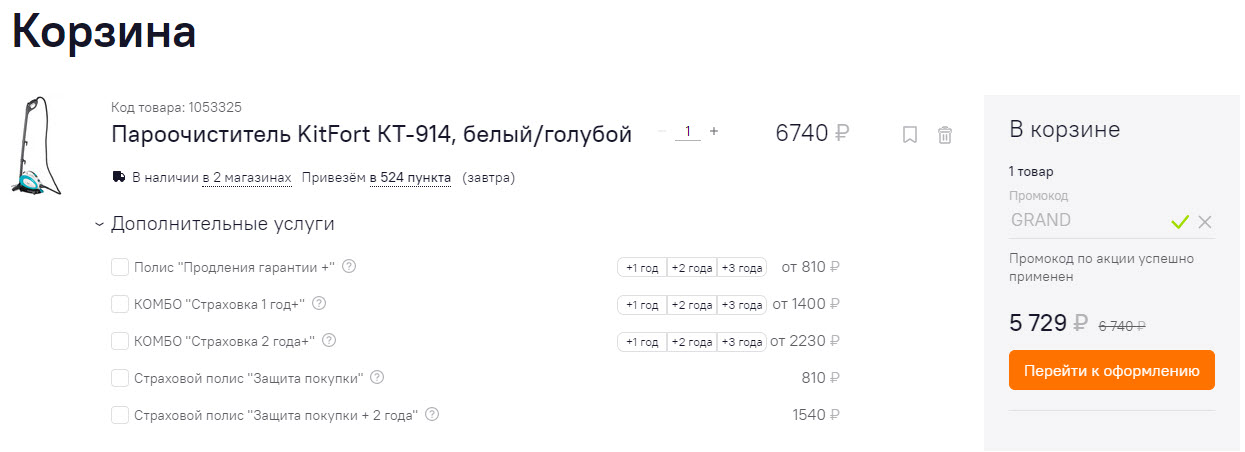Click help icon beside "Защита покупки" policy
The width and height of the screenshot is (1245, 452).
(377, 378)
